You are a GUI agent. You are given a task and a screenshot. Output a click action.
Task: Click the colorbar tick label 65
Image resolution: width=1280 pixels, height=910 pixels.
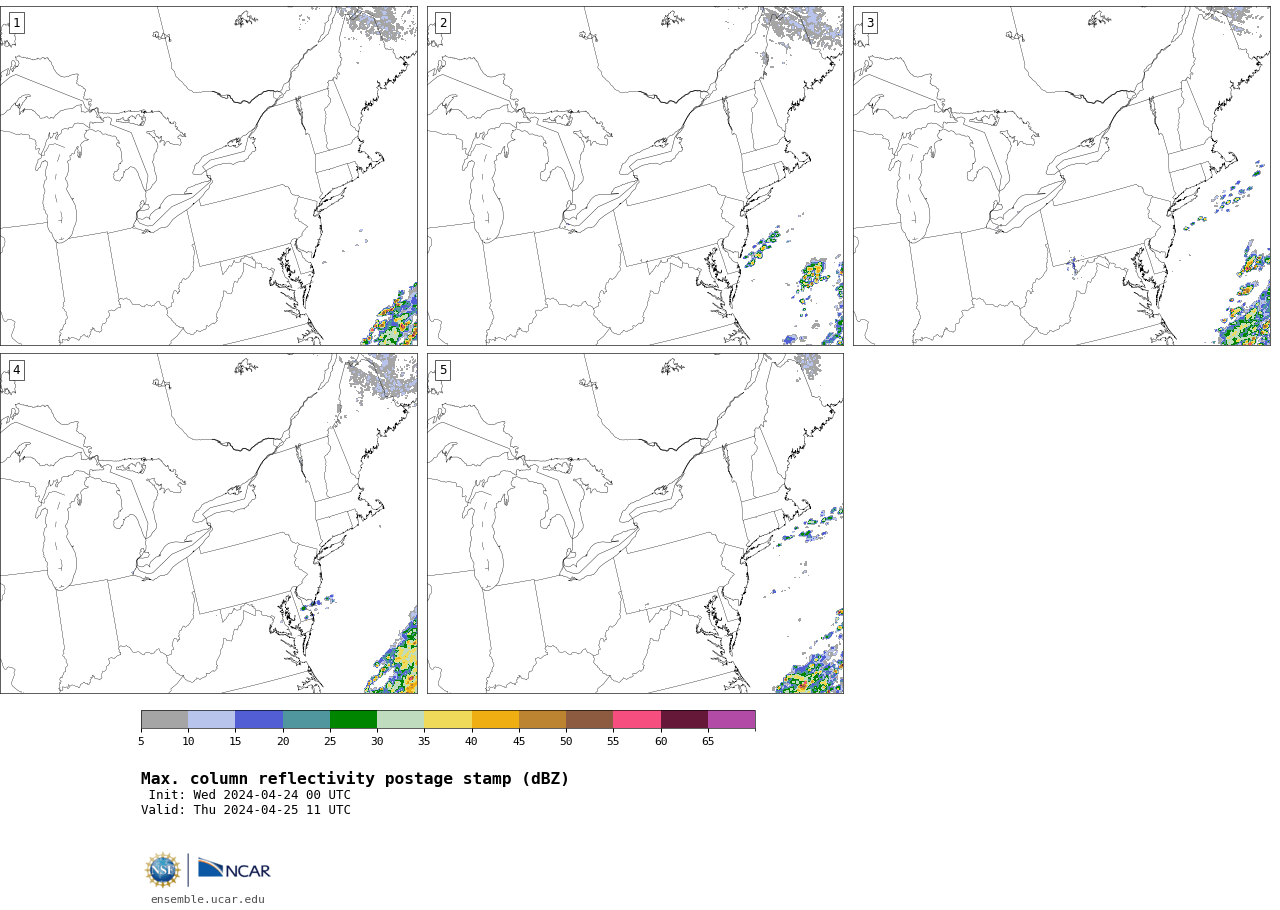click(x=708, y=741)
